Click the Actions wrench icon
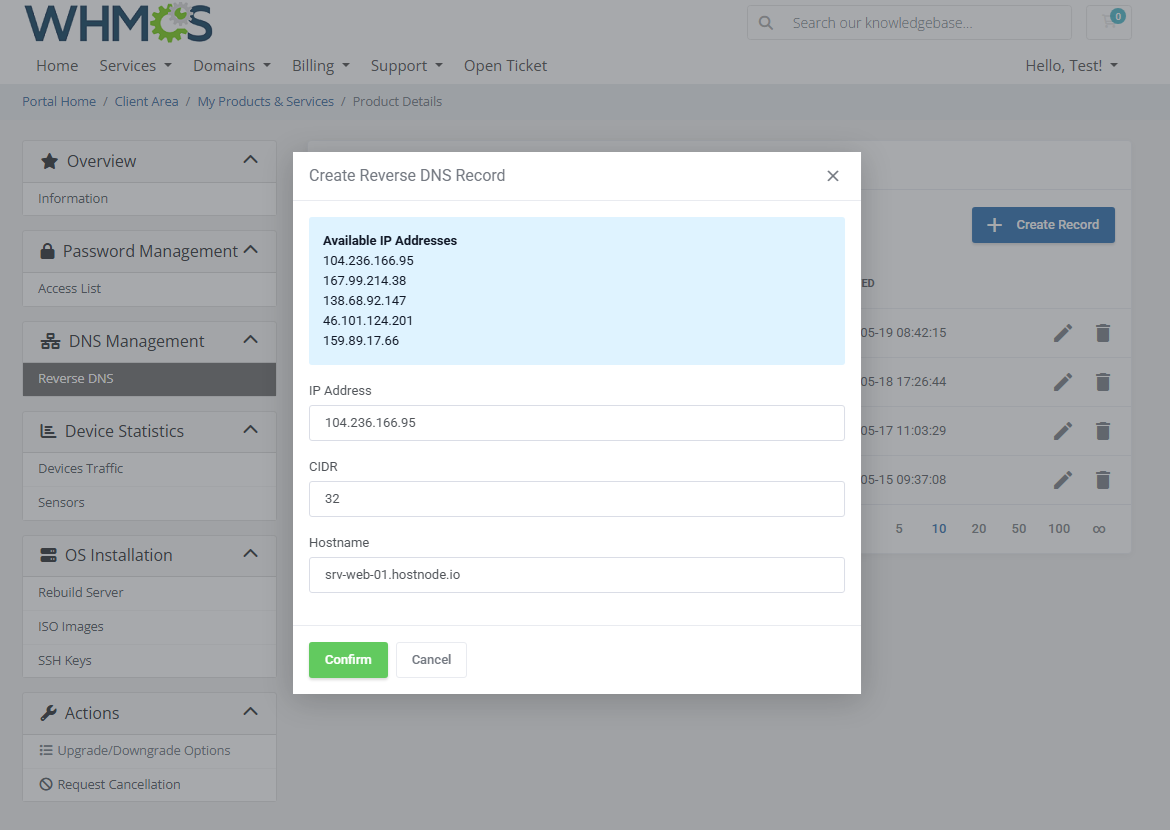Screen dimensions: 1170x830 coord(49,713)
